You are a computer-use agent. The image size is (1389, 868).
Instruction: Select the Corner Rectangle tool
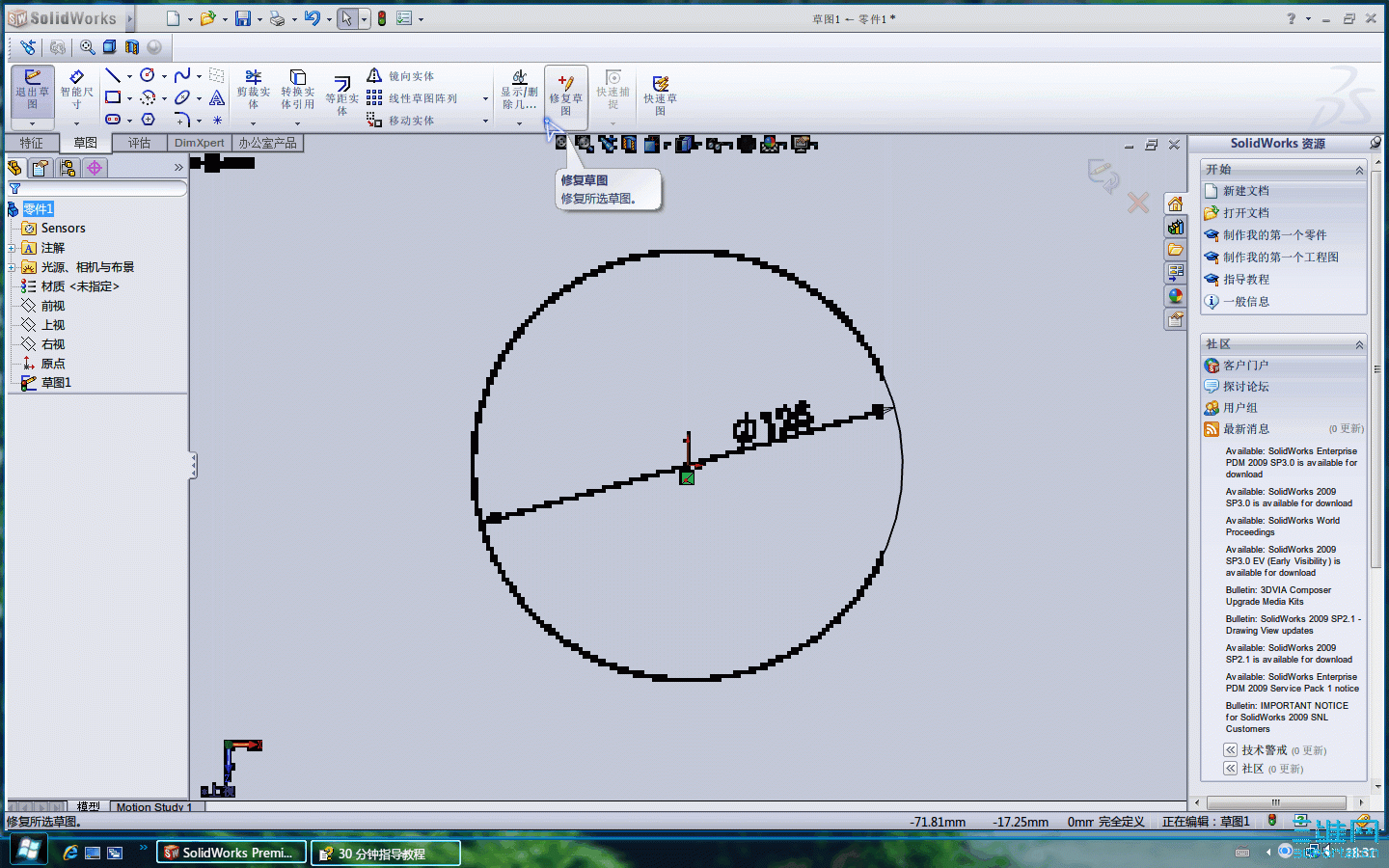coord(113,97)
